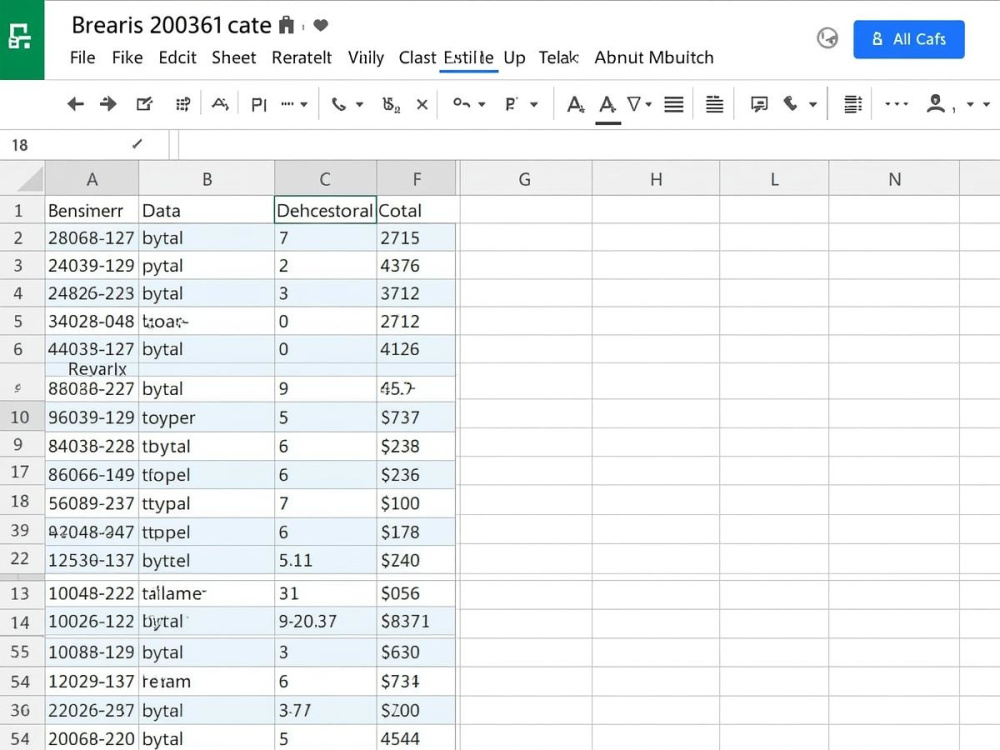This screenshot has height=750, width=1000.
Task: Click the X clear icon in toolbar
Action: point(422,105)
